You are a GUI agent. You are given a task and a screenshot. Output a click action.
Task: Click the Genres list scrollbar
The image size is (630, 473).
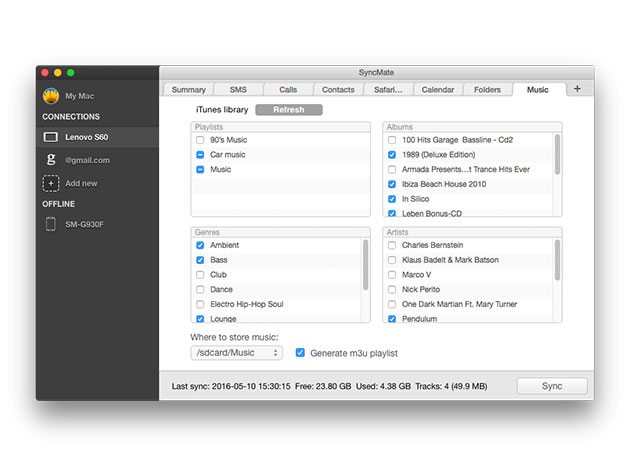coord(365,265)
